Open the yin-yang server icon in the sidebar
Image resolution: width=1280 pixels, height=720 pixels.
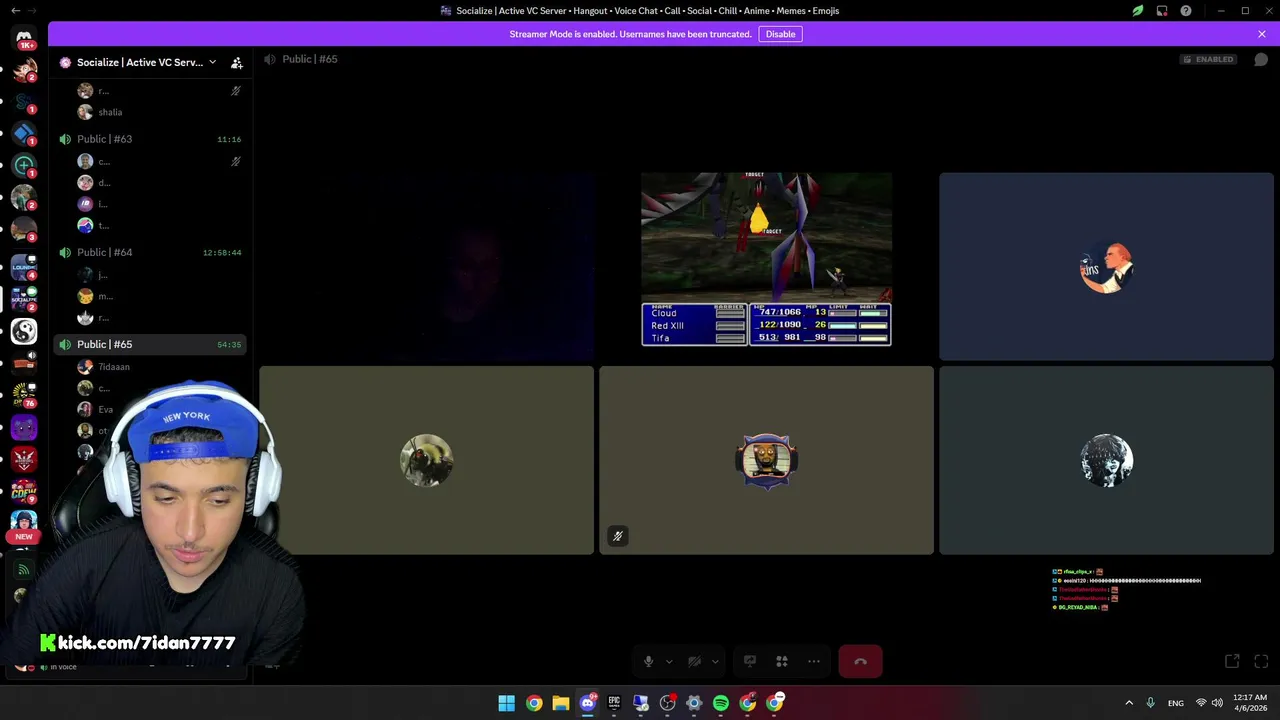click(x=24, y=331)
